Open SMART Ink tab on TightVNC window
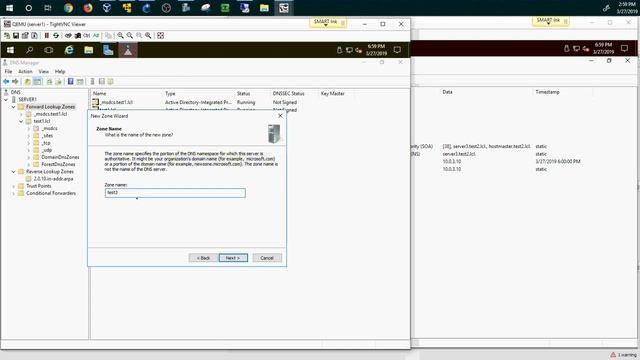The image size is (640, 360). [x=328, y=22]
